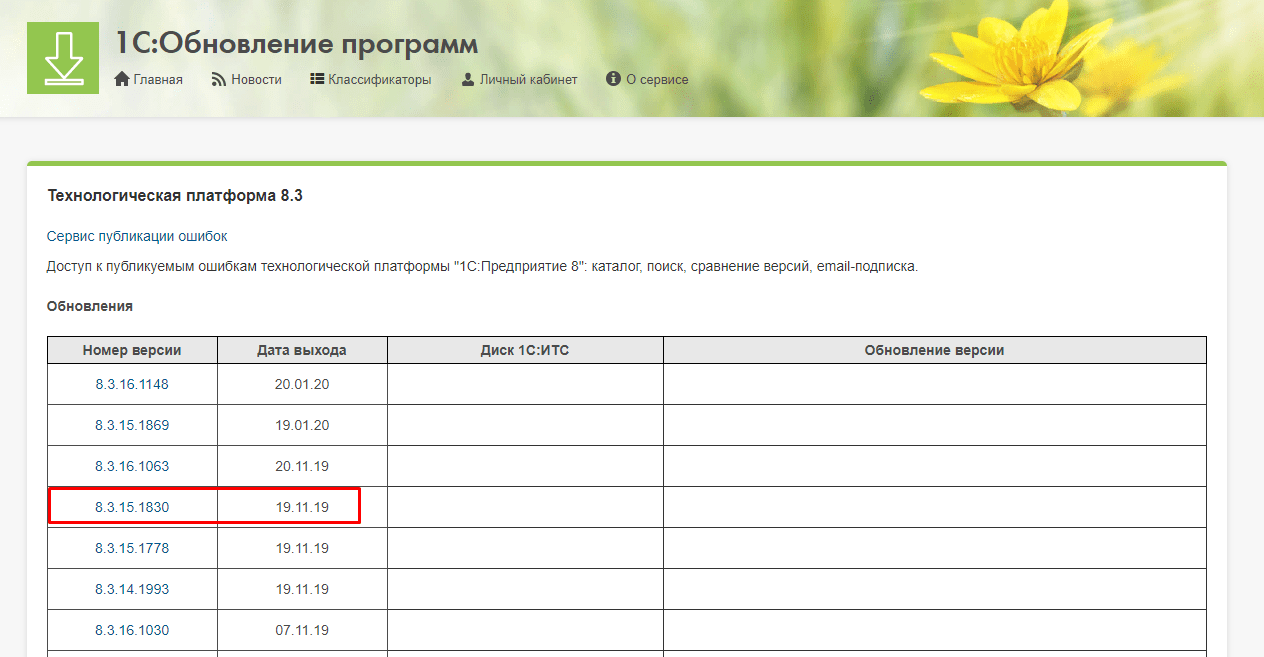
Task: Click the Технологическая платформа 8.3 heading
Action: coord(175,196)
